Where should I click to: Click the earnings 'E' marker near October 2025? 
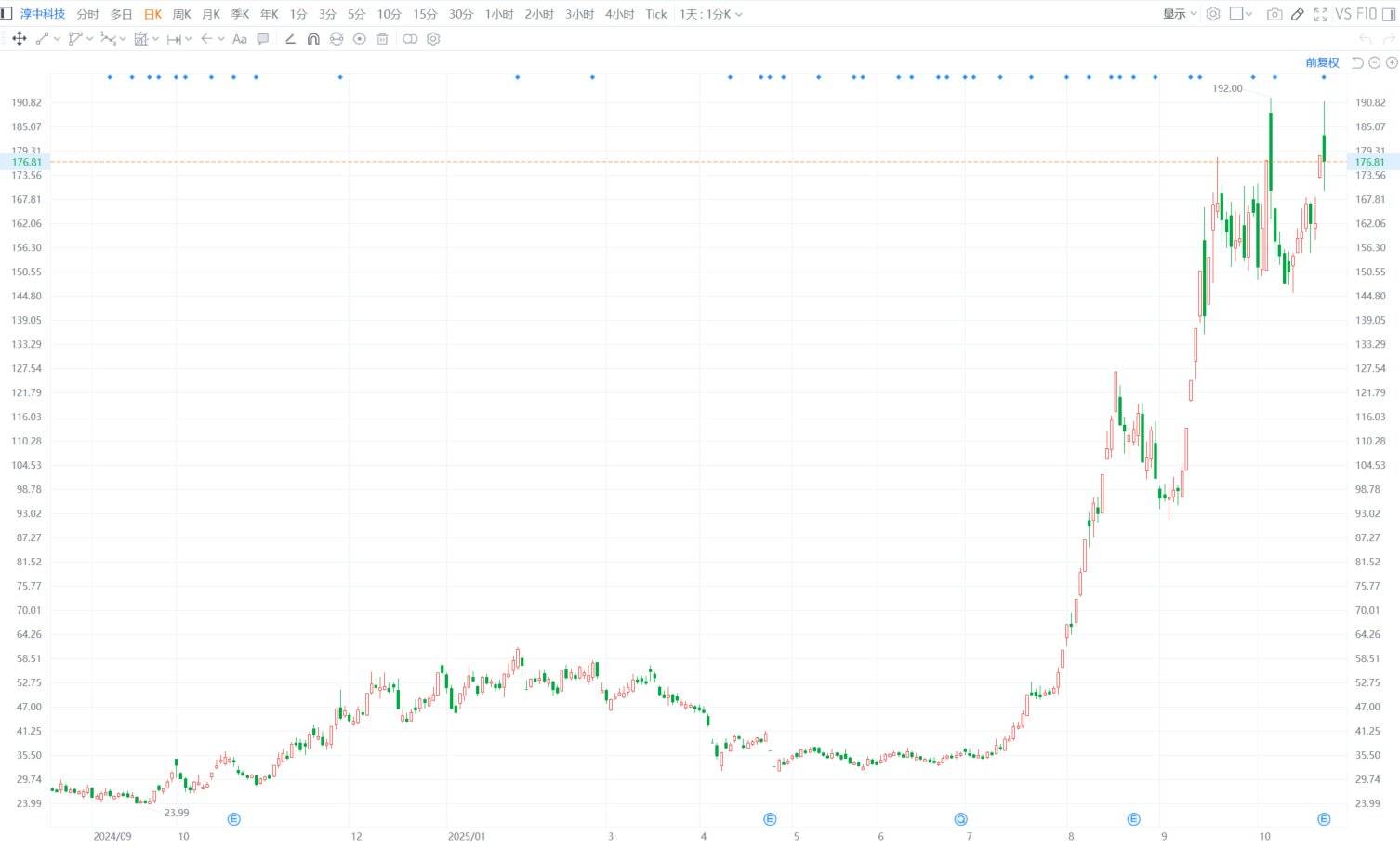(x=1324, y=819)
